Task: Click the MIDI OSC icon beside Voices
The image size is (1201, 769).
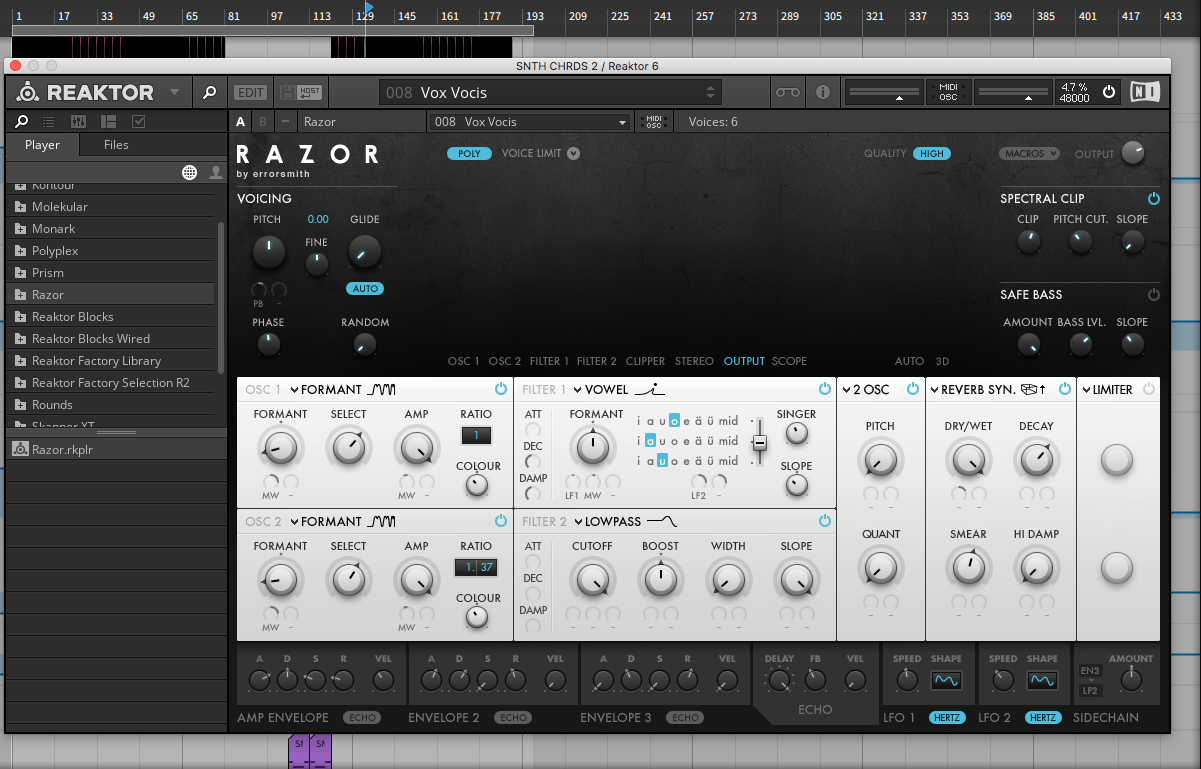Action: tap(654, 122)
